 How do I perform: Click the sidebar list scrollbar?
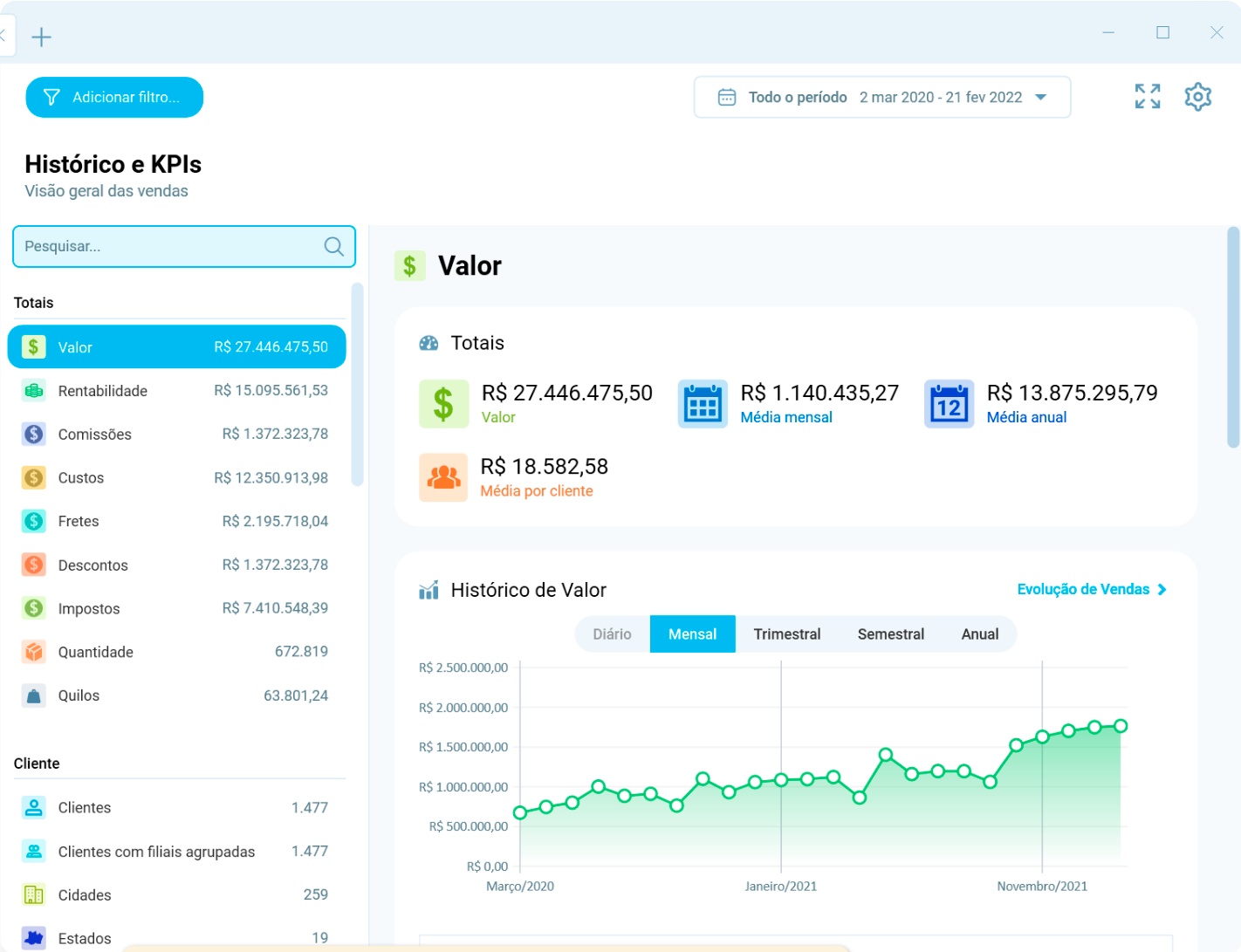click(x=357, y=384)
